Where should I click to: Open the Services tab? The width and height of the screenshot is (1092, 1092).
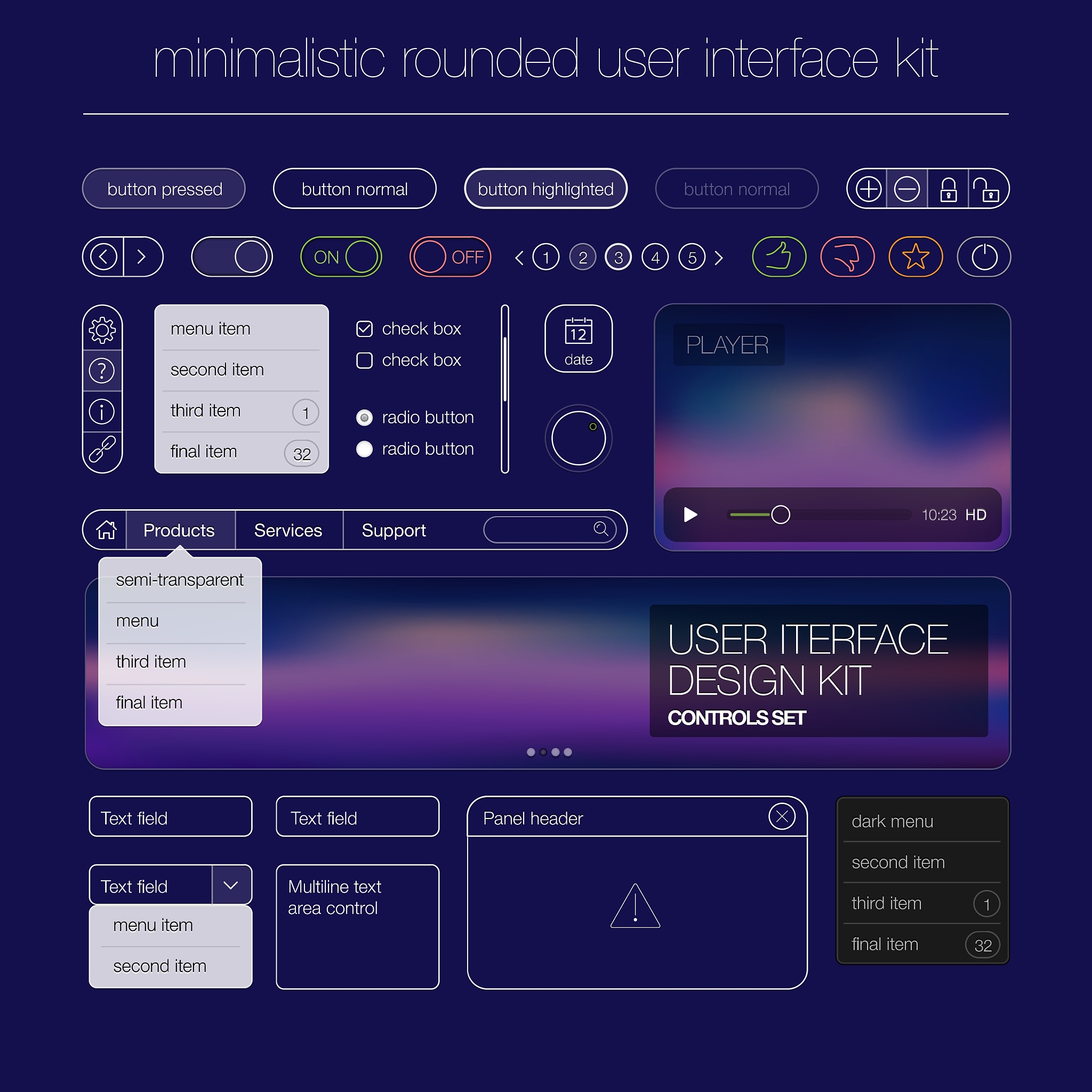288,530
